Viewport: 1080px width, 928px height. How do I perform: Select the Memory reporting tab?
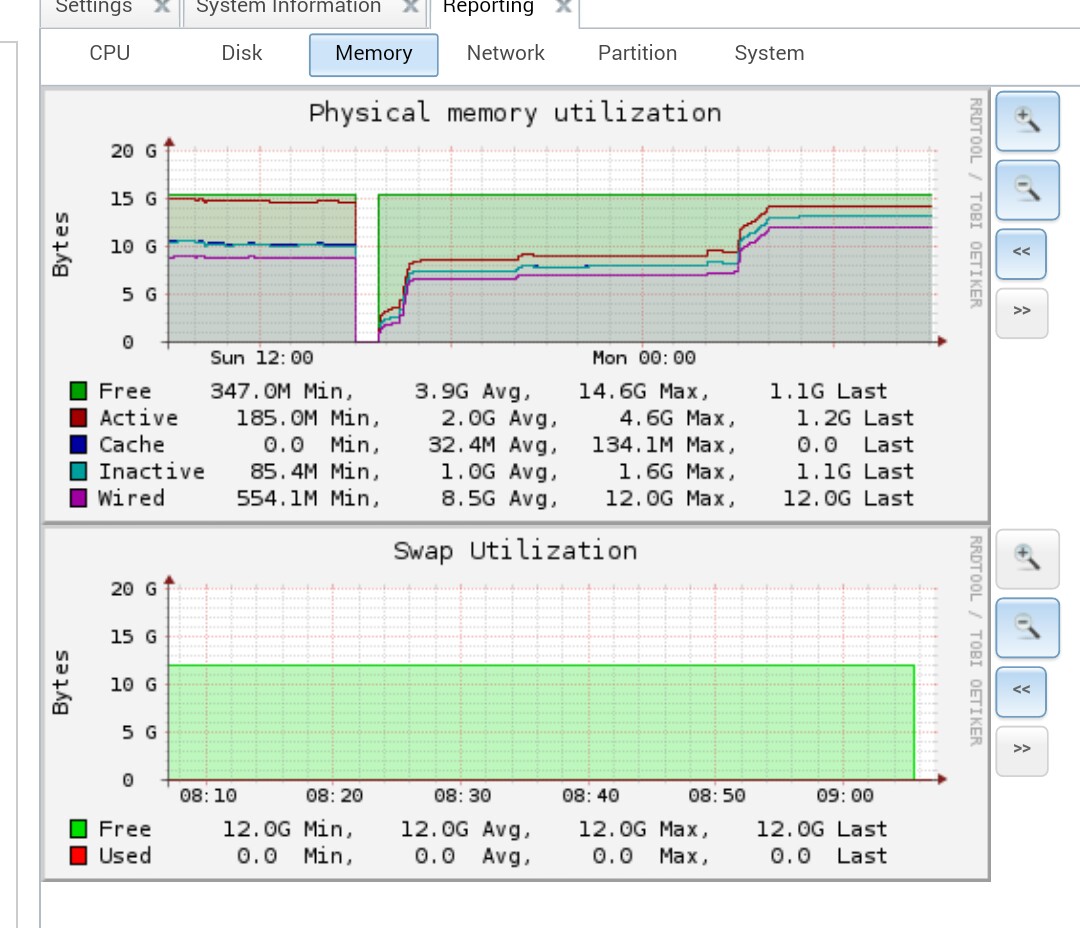coord(373,54)
